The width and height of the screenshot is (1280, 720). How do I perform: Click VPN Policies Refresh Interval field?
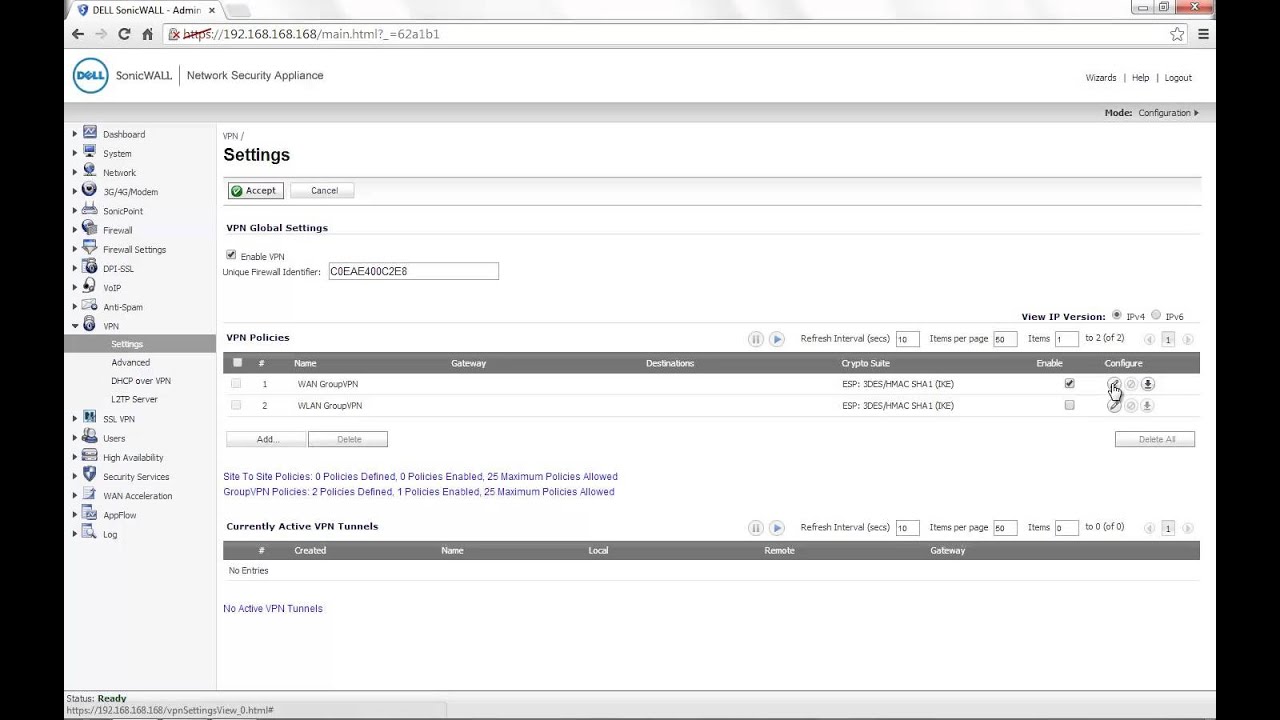point(907,339)
